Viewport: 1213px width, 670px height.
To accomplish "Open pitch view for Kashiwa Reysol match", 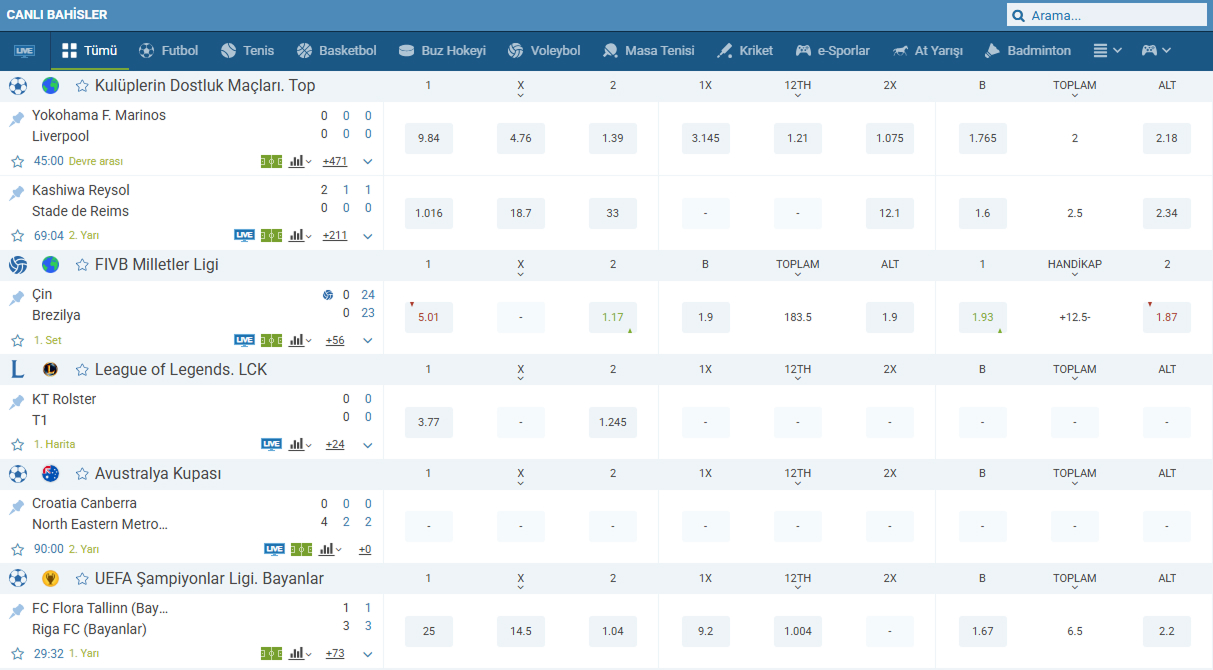I will pos(271,236).
